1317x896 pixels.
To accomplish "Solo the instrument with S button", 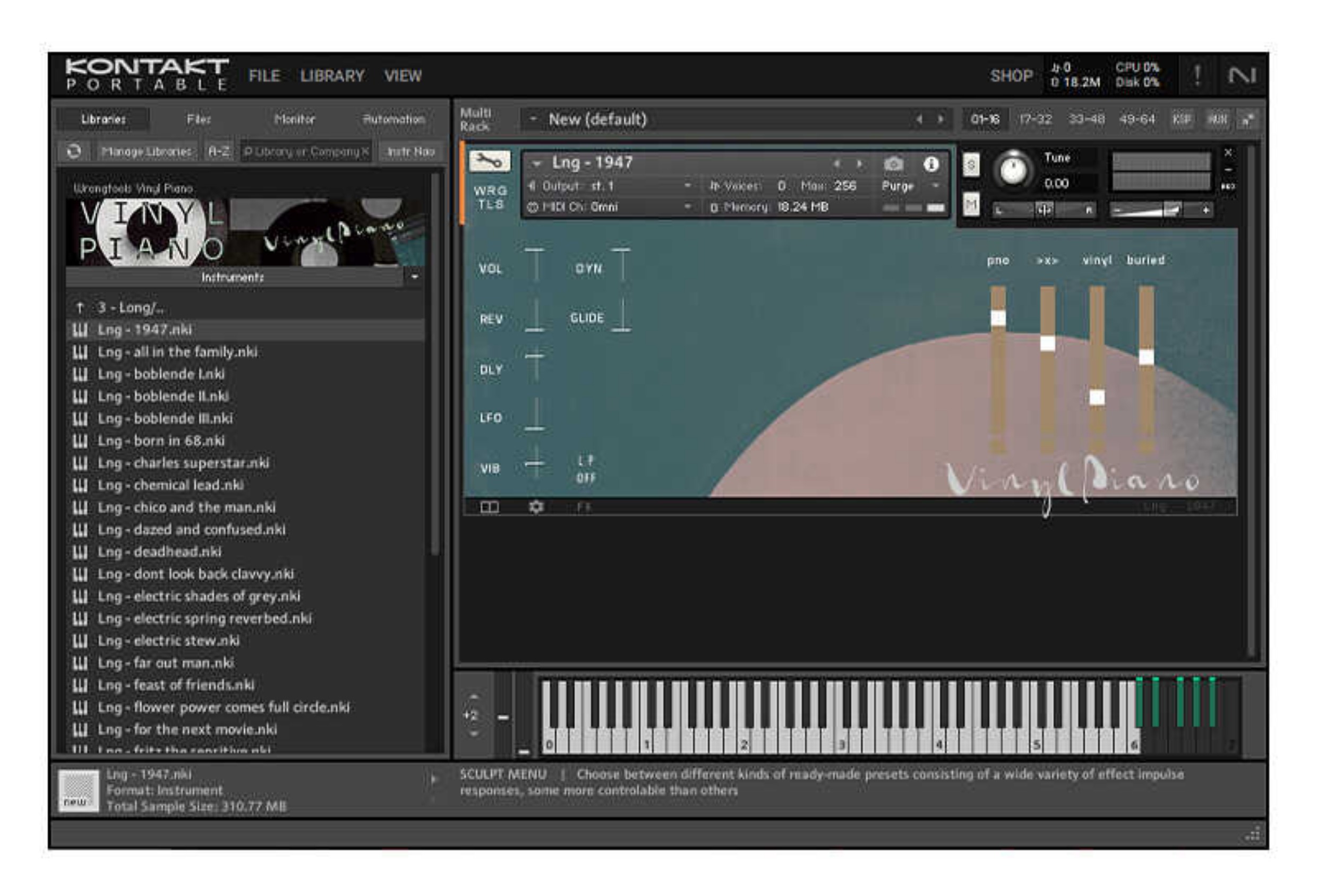I will [x=971, y=166].
